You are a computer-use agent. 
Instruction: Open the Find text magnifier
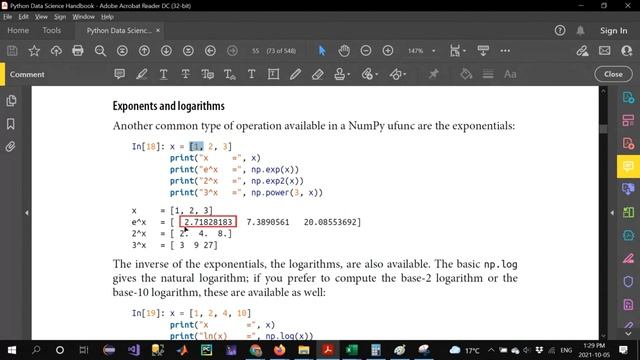tap(100, 51)
